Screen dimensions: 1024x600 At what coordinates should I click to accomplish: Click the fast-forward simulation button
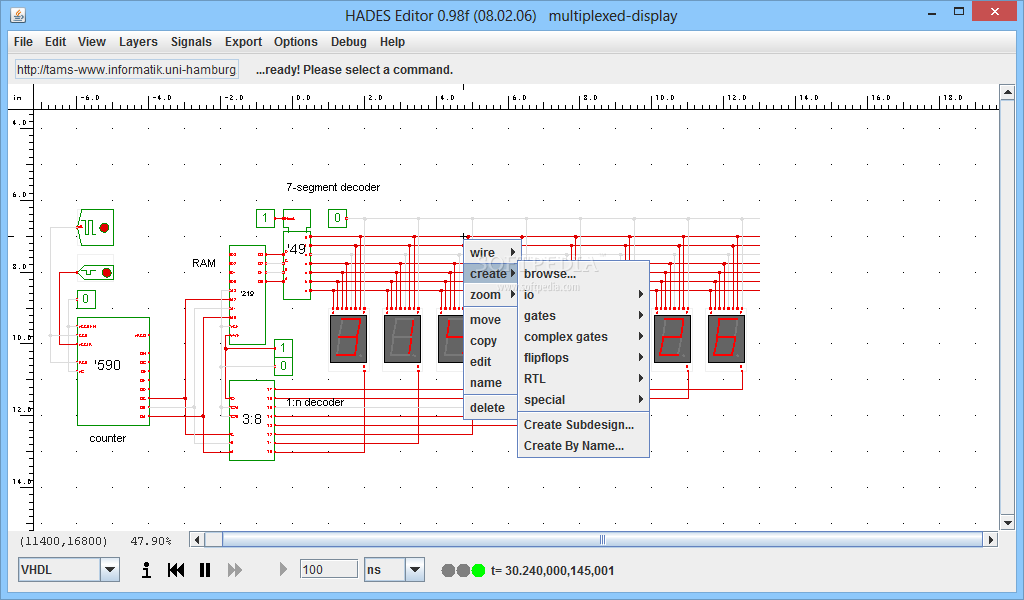pos(234,570)
